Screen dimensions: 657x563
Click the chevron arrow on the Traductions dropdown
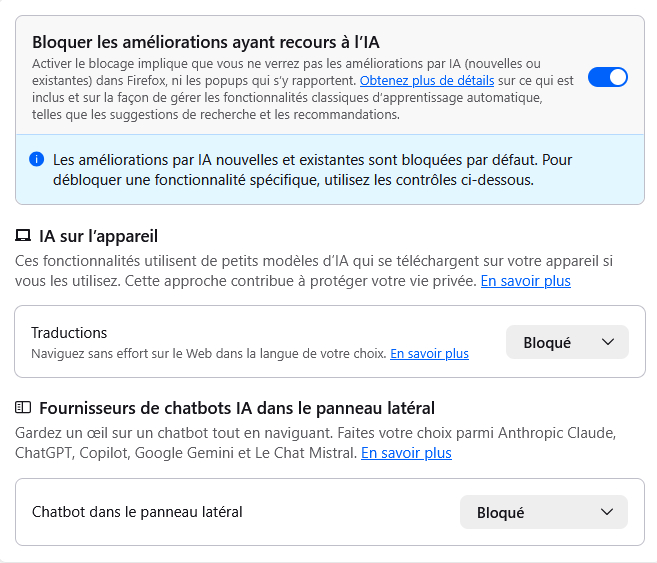(x=608, y=342)
